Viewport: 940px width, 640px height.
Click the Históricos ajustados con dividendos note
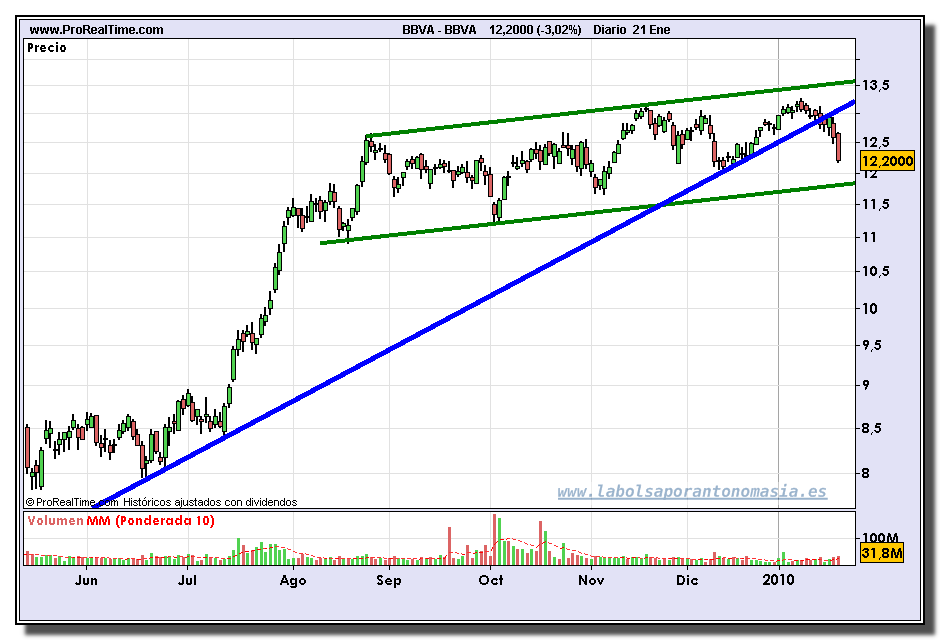click(x=210, y=502)
